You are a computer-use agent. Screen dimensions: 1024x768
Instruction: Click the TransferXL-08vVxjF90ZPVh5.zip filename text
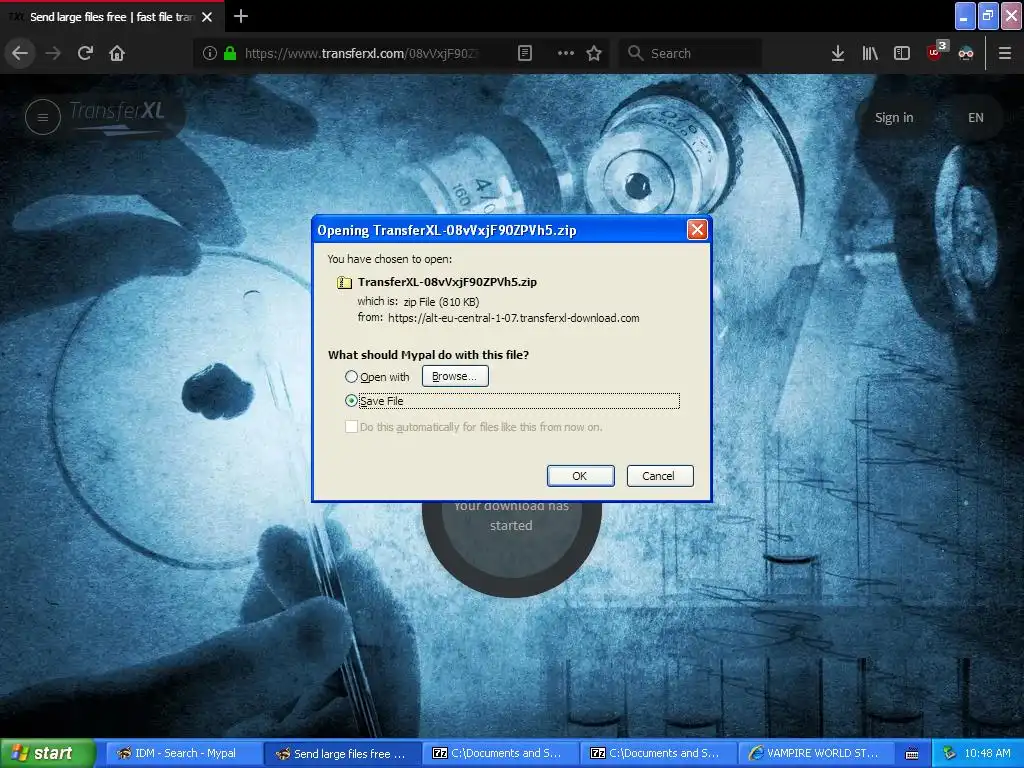click(x=447, y=282)
